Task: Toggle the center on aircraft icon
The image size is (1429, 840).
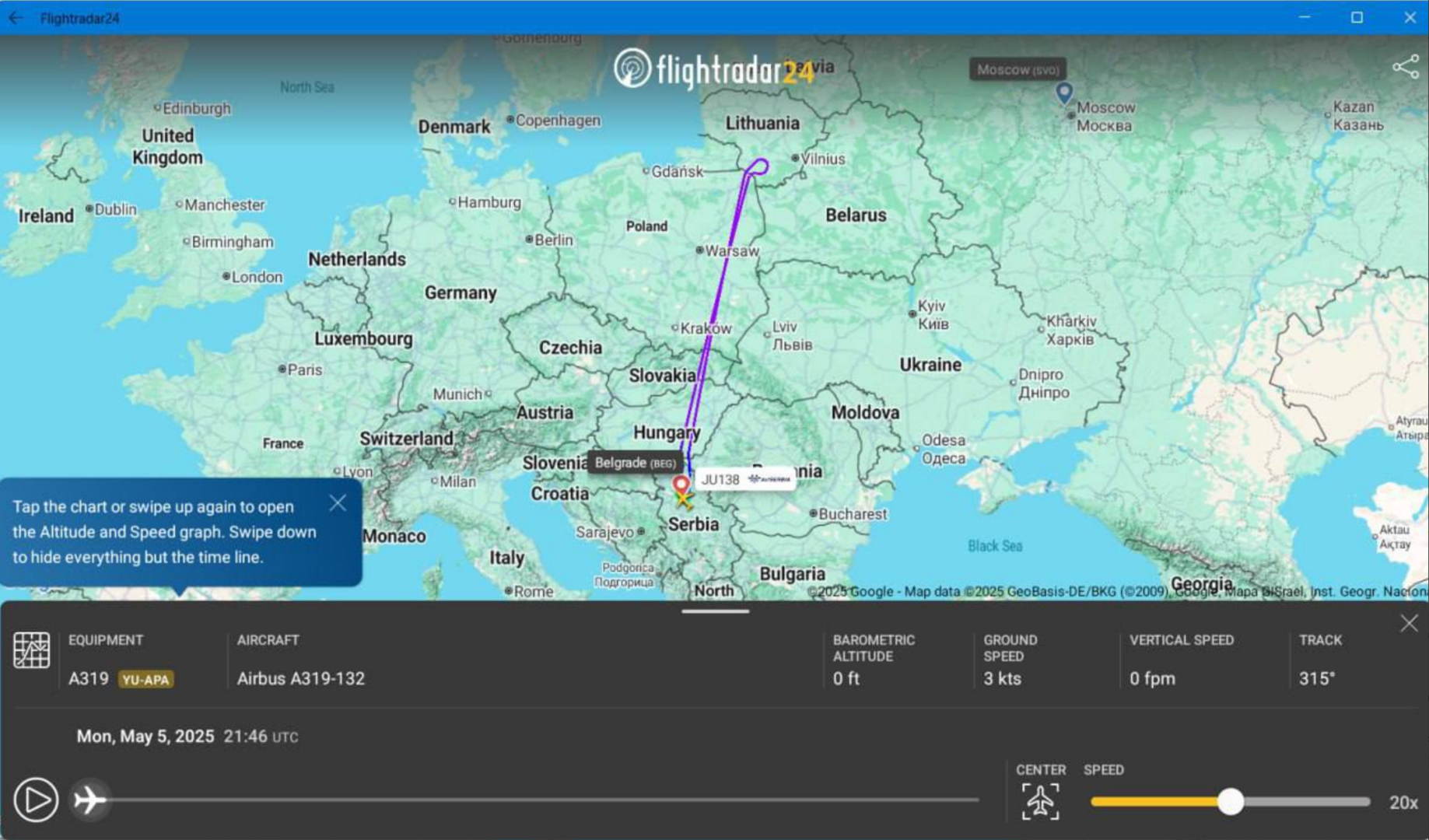Action: click(1040, 801)
